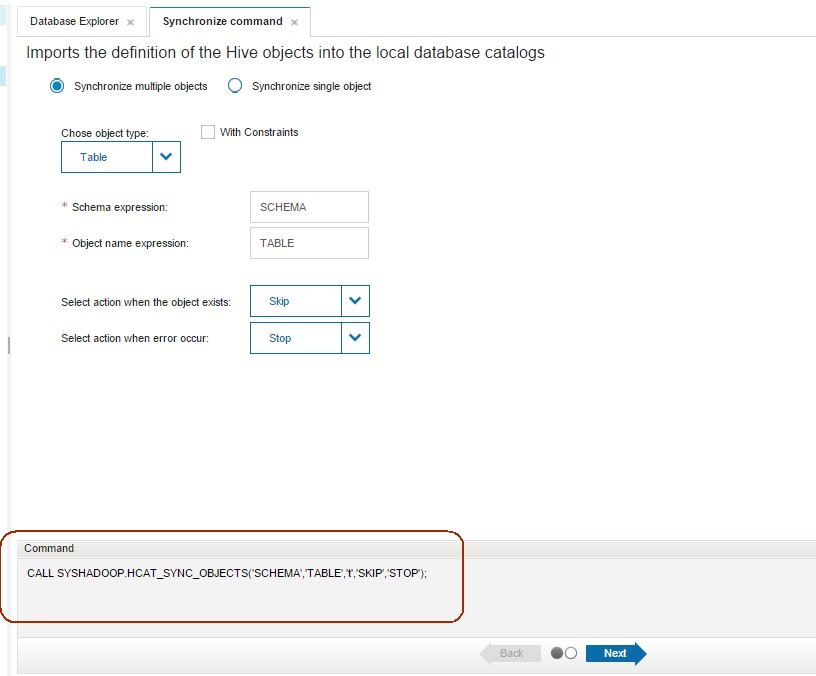This screenshot has height=676, width=816.
Task: Click the Next button
Action: tap(615, 654)
